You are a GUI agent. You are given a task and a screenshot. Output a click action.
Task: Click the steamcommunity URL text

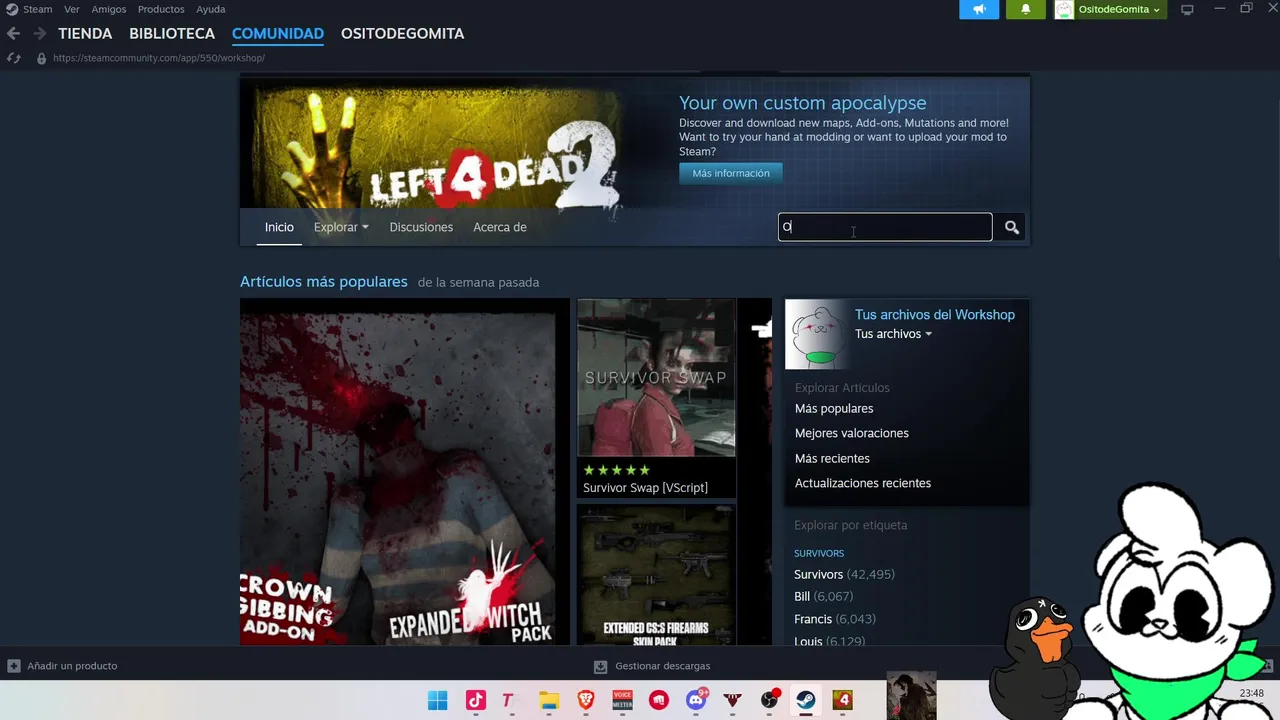159,58
